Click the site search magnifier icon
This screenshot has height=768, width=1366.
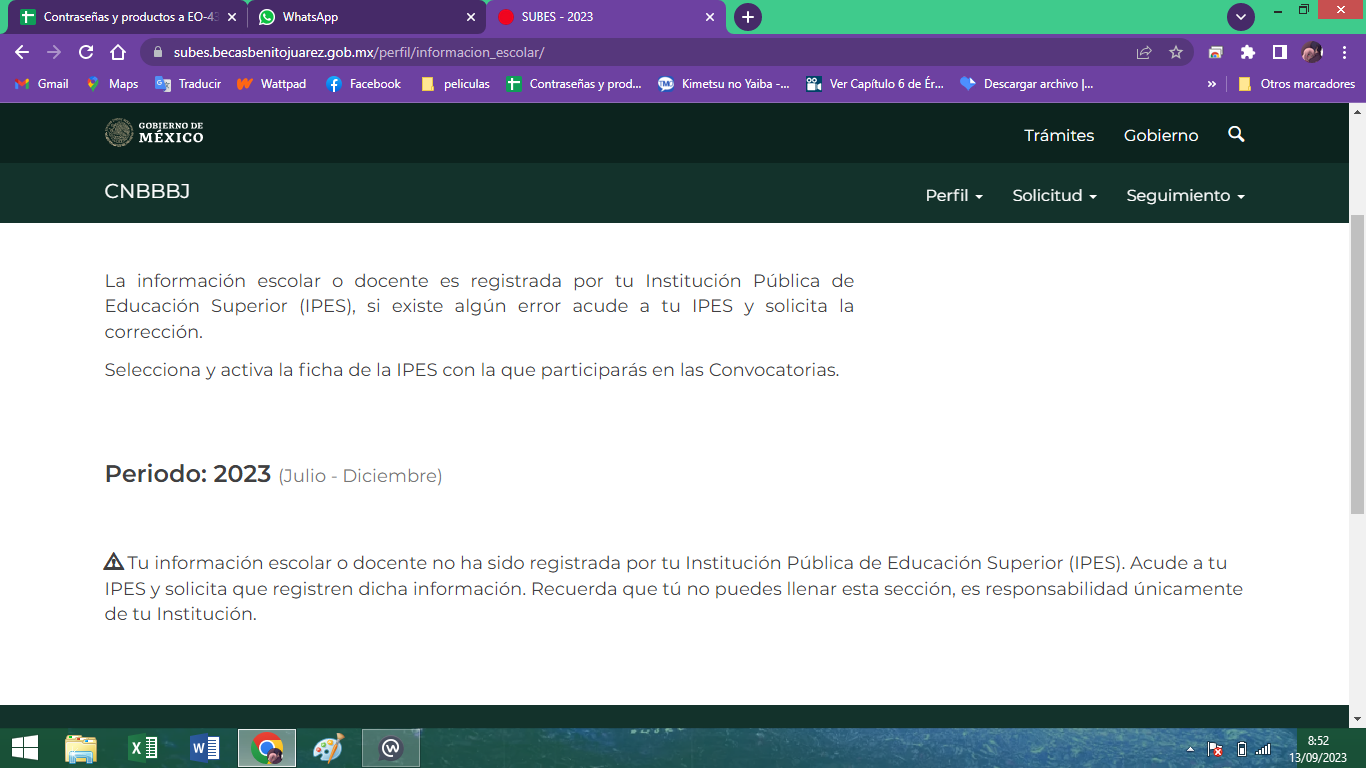point(1236,134)
